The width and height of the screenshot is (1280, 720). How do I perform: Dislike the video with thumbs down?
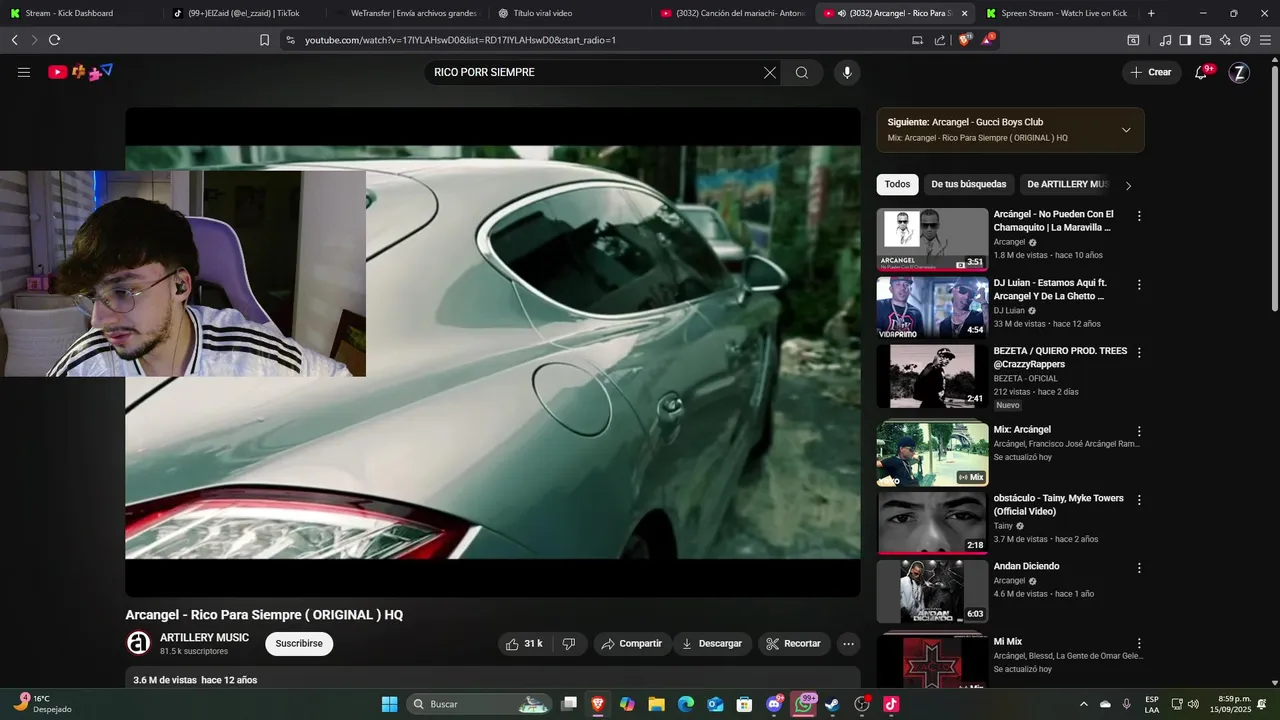point(569,644)
